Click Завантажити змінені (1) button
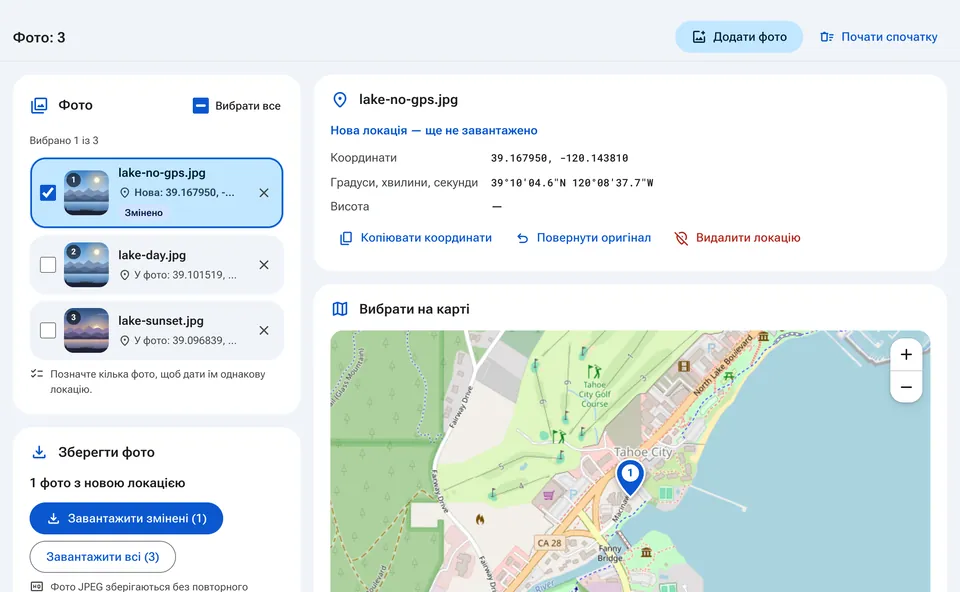Screen dimensions: 960x592 [x=126, y=518]
